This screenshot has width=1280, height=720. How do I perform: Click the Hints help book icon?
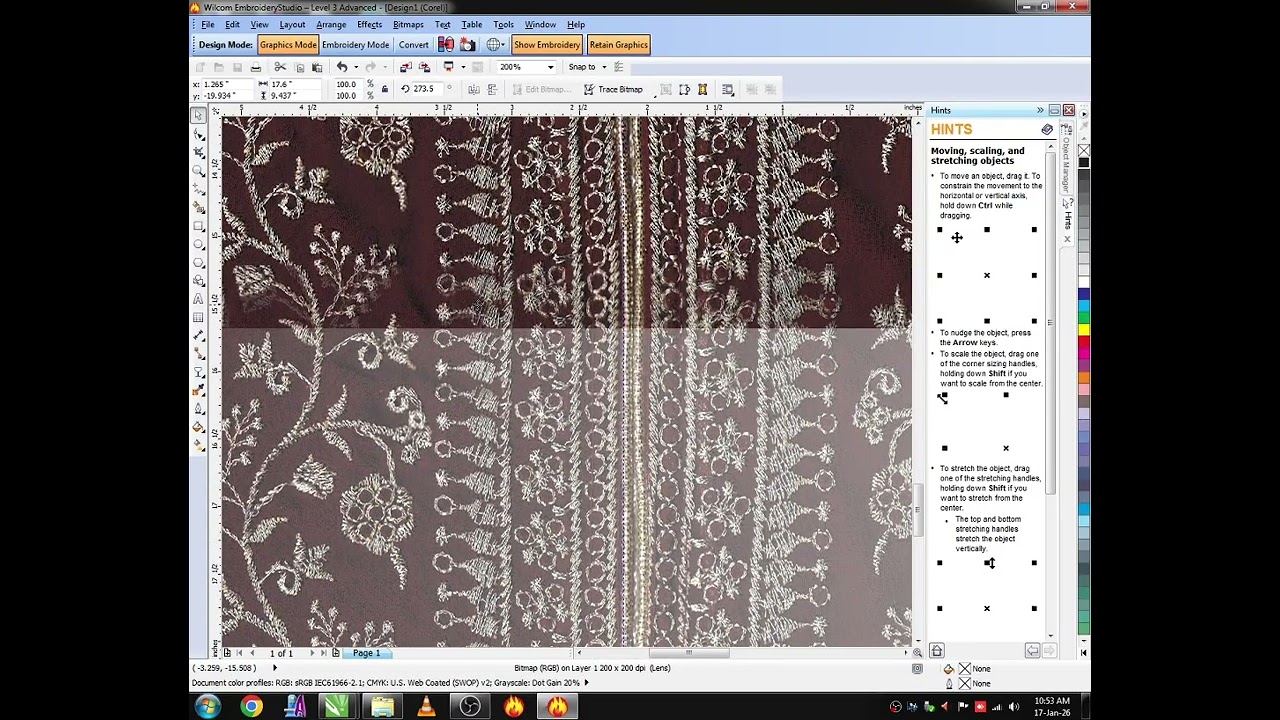coord(1047,130)
